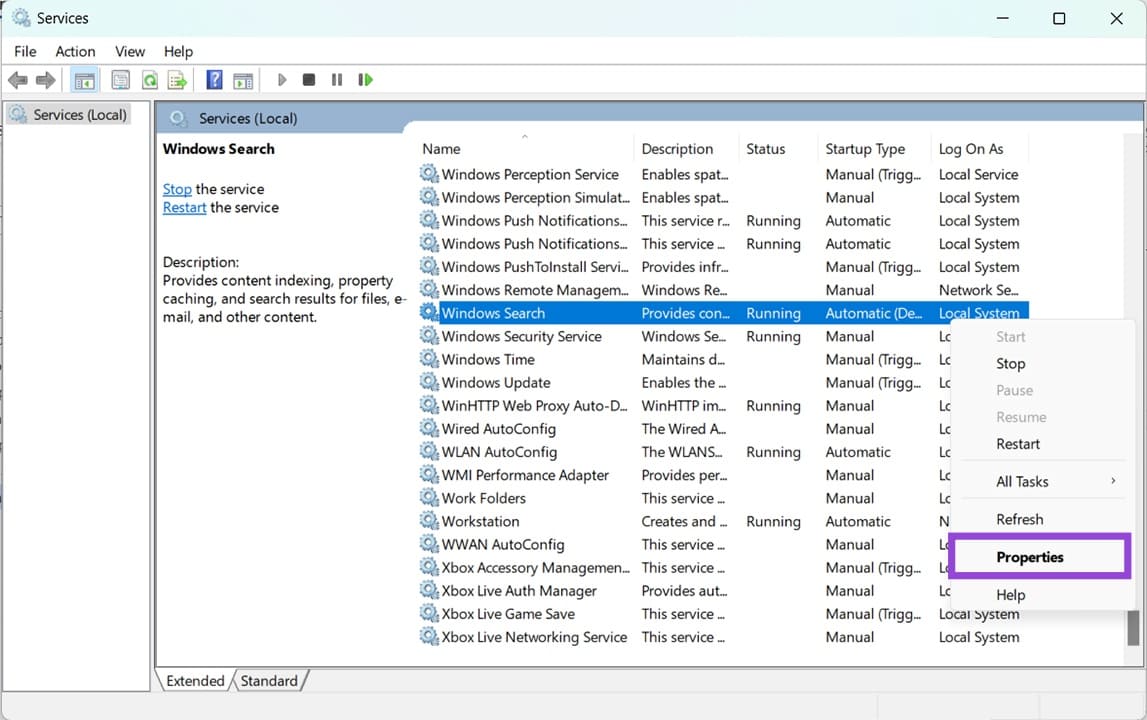Restart the service using the restart toolbar icon
The height and width of the screenshot is (720, 1147).
coord(365,80)
